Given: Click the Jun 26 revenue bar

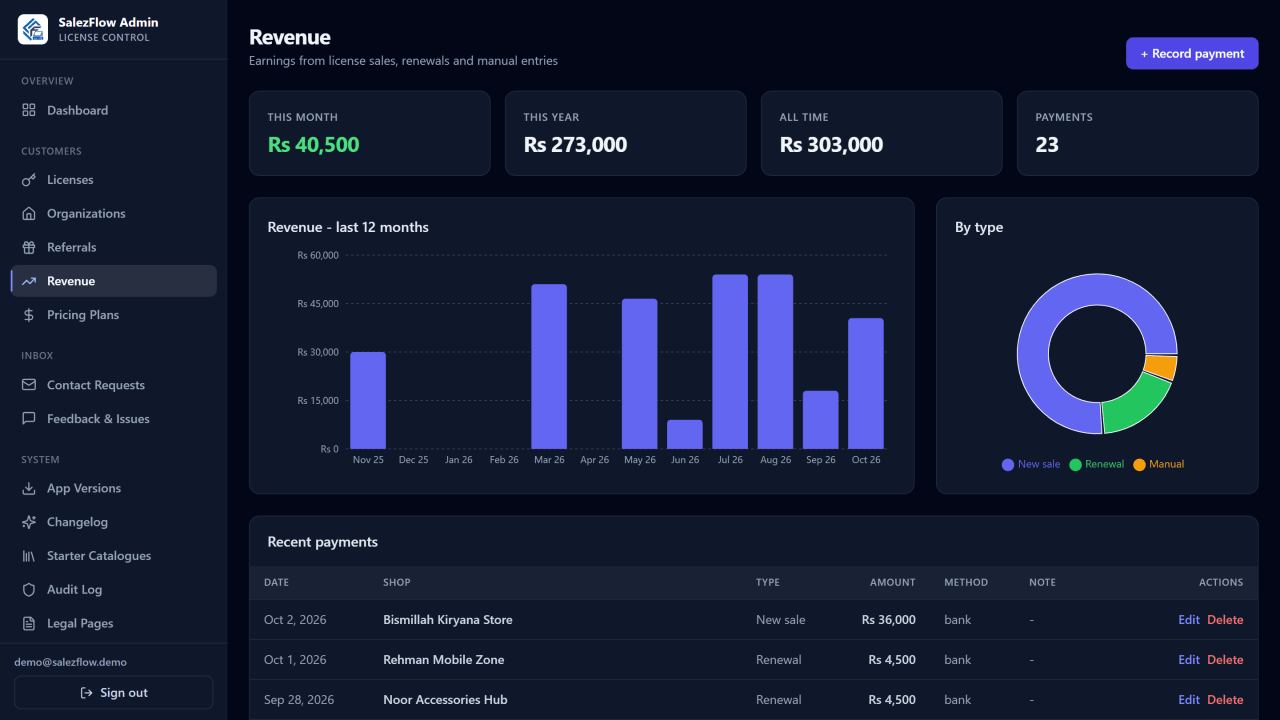Looking at the screenshot, I should (685, 435).
